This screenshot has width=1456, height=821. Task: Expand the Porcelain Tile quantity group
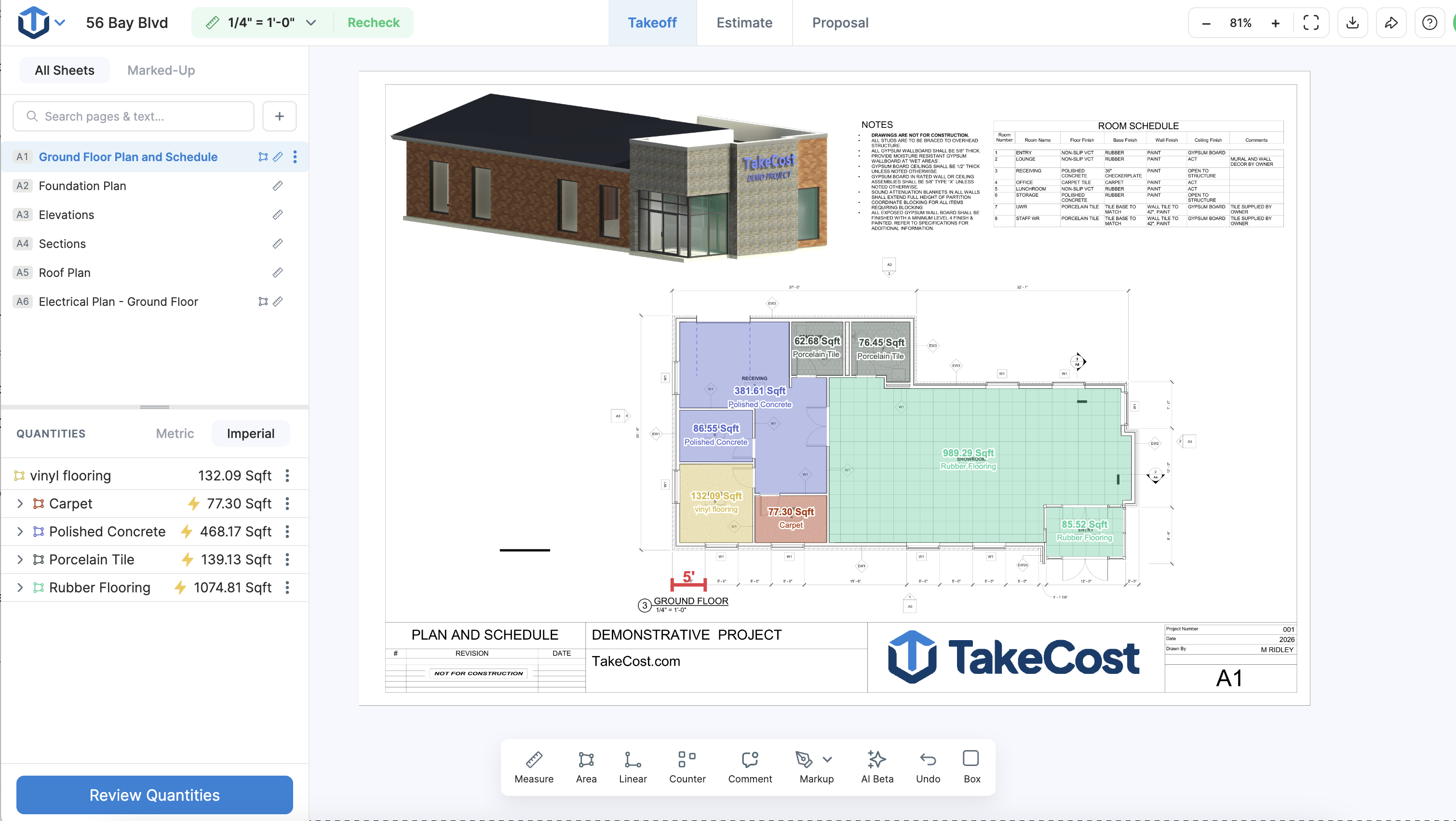20,559
